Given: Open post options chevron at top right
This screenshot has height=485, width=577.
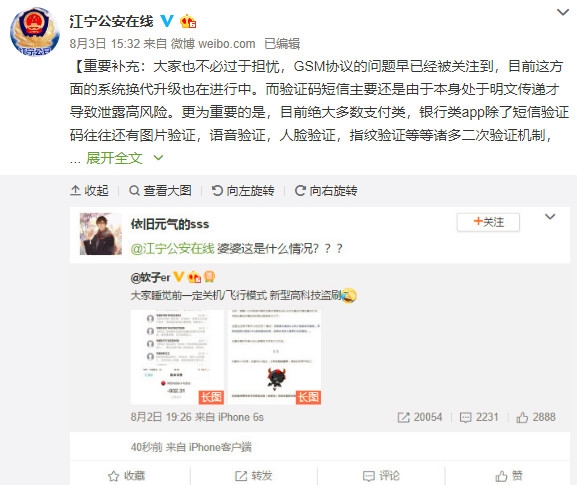Looking at the screenshot, I should coord(563,13).
